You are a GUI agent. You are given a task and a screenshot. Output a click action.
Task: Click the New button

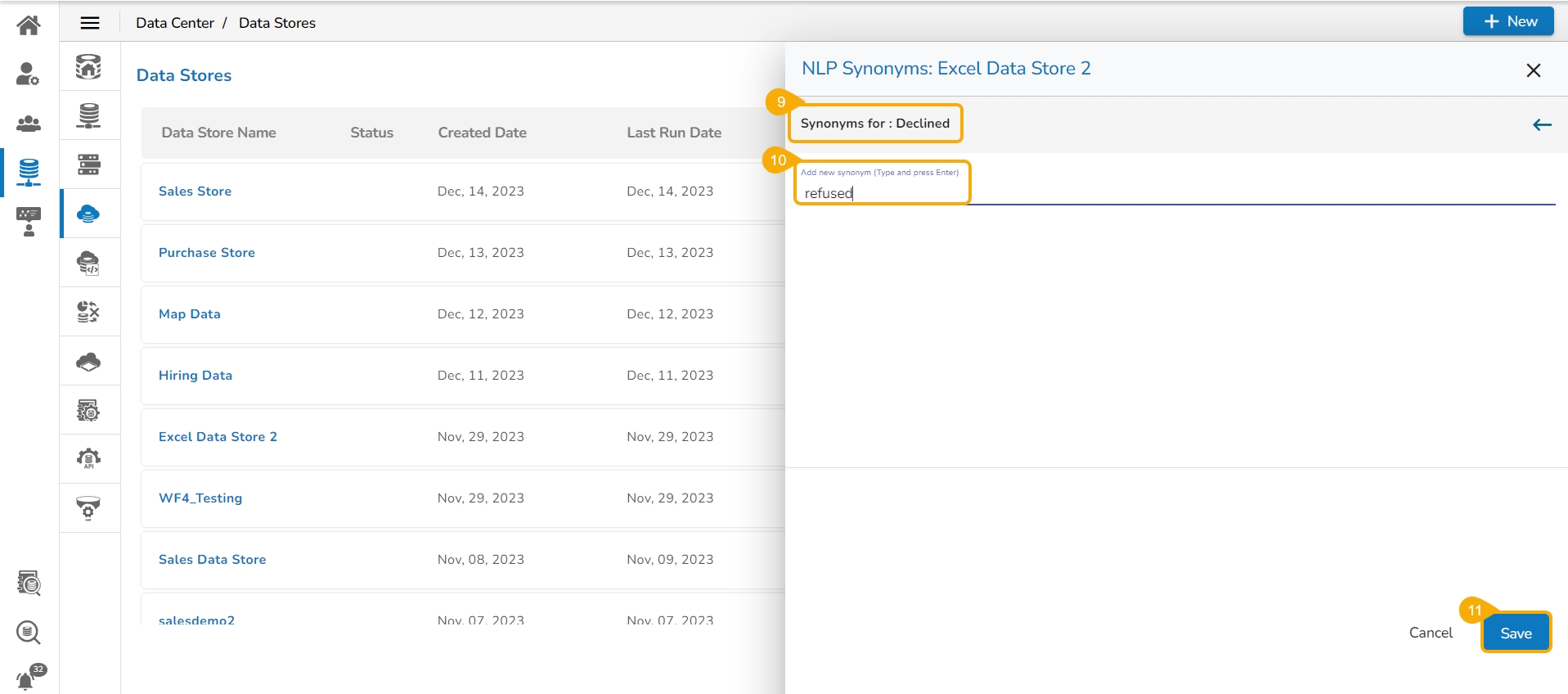coord(1508,22)
